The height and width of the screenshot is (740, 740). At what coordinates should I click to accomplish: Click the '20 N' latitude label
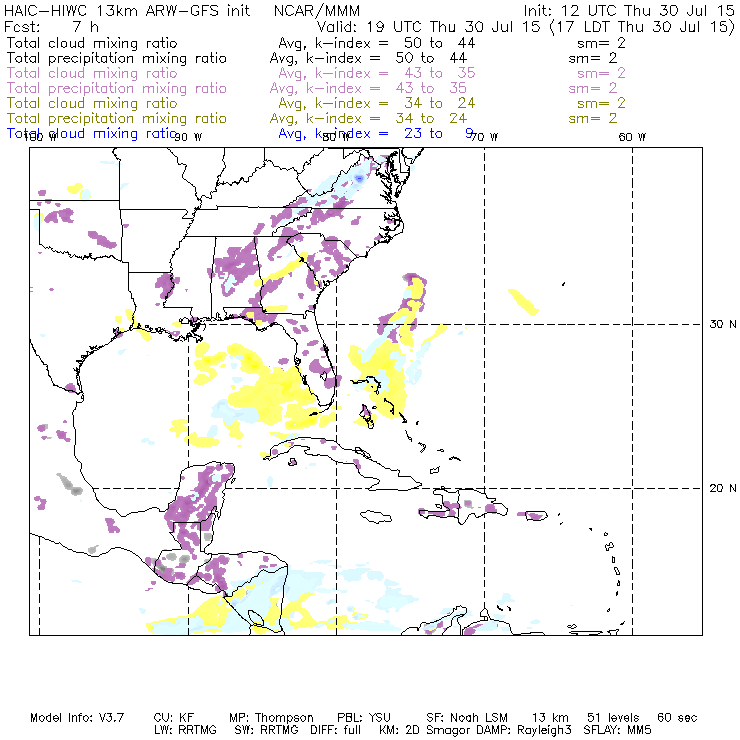723,488
